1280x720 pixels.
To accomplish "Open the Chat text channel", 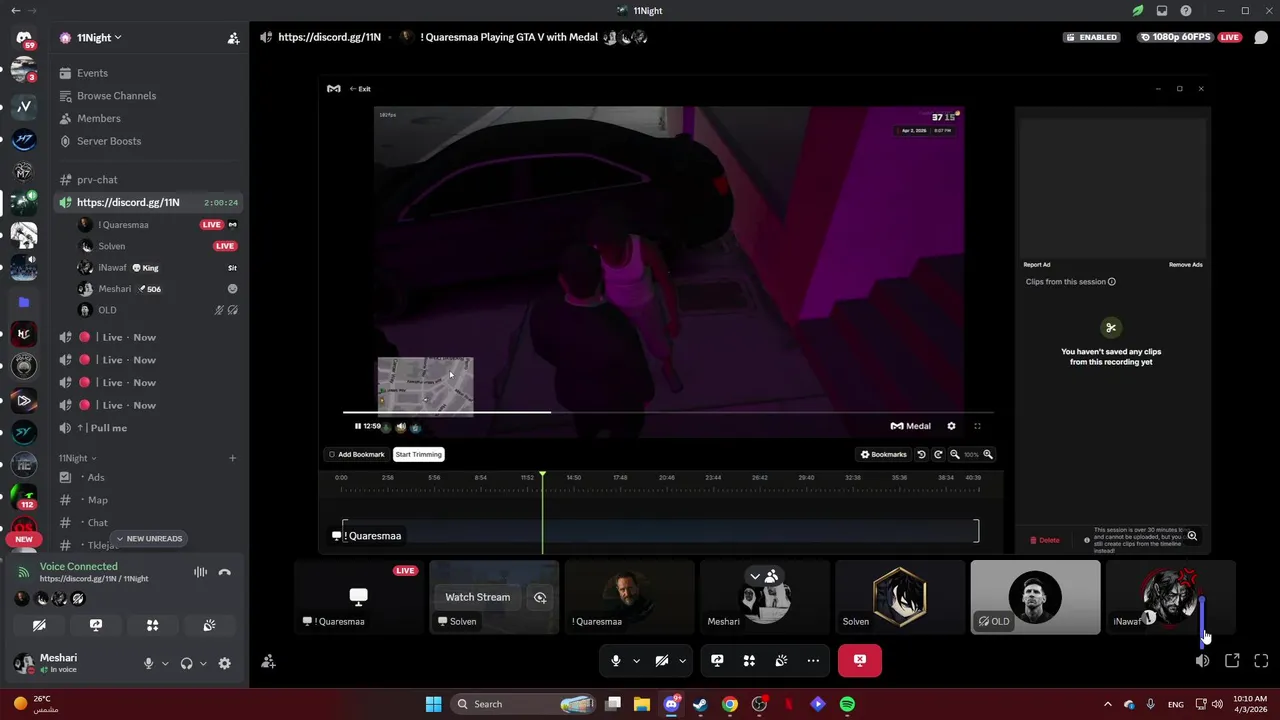I will click(150, 522).
